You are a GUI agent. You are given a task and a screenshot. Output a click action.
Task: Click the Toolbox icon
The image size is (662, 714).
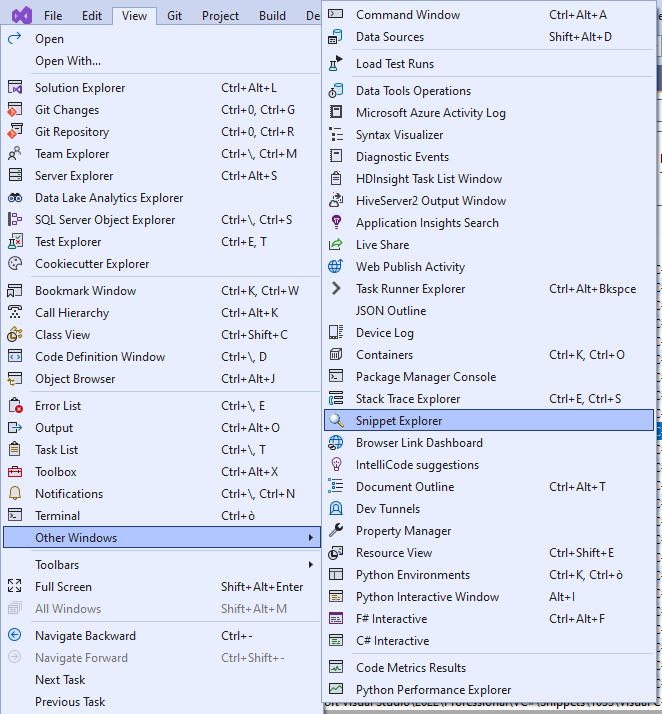pos(15,472)
